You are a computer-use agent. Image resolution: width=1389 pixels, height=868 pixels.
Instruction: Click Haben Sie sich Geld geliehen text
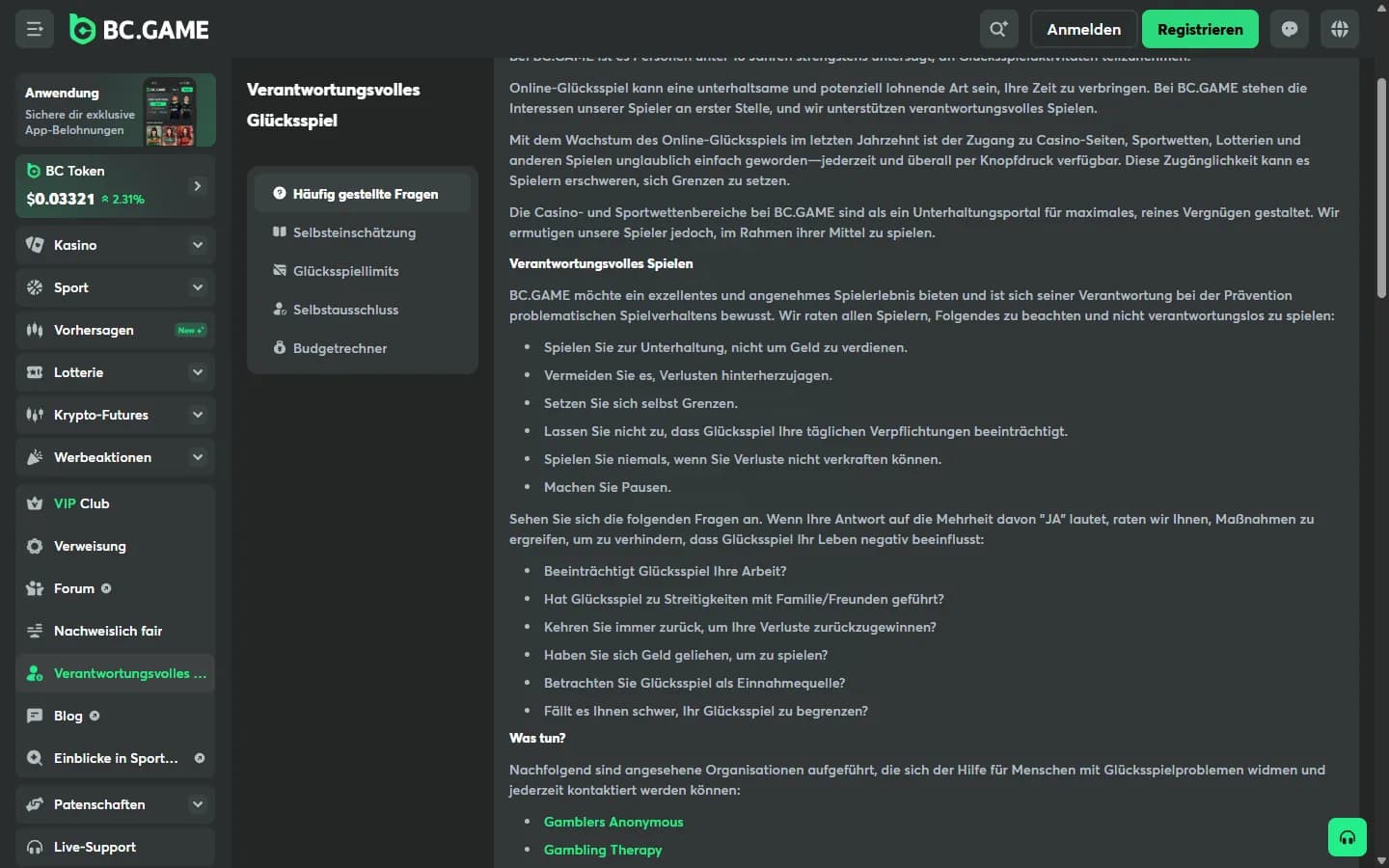click(x=686, y=655)
